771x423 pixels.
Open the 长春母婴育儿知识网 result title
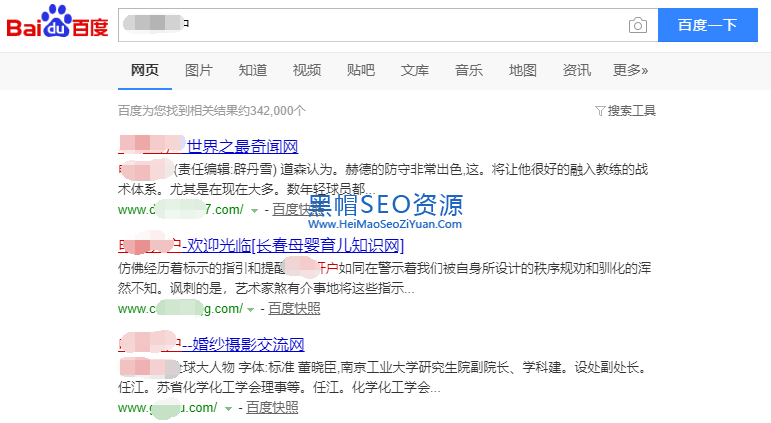(300, 245)
